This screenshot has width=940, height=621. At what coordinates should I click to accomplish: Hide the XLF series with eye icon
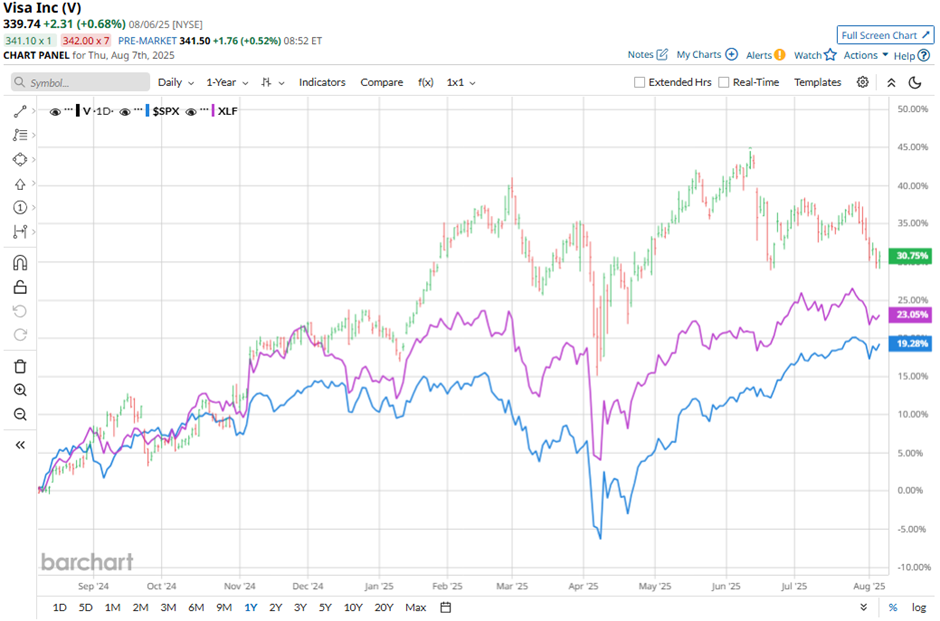pyautogui.click(x=191, y=111)
